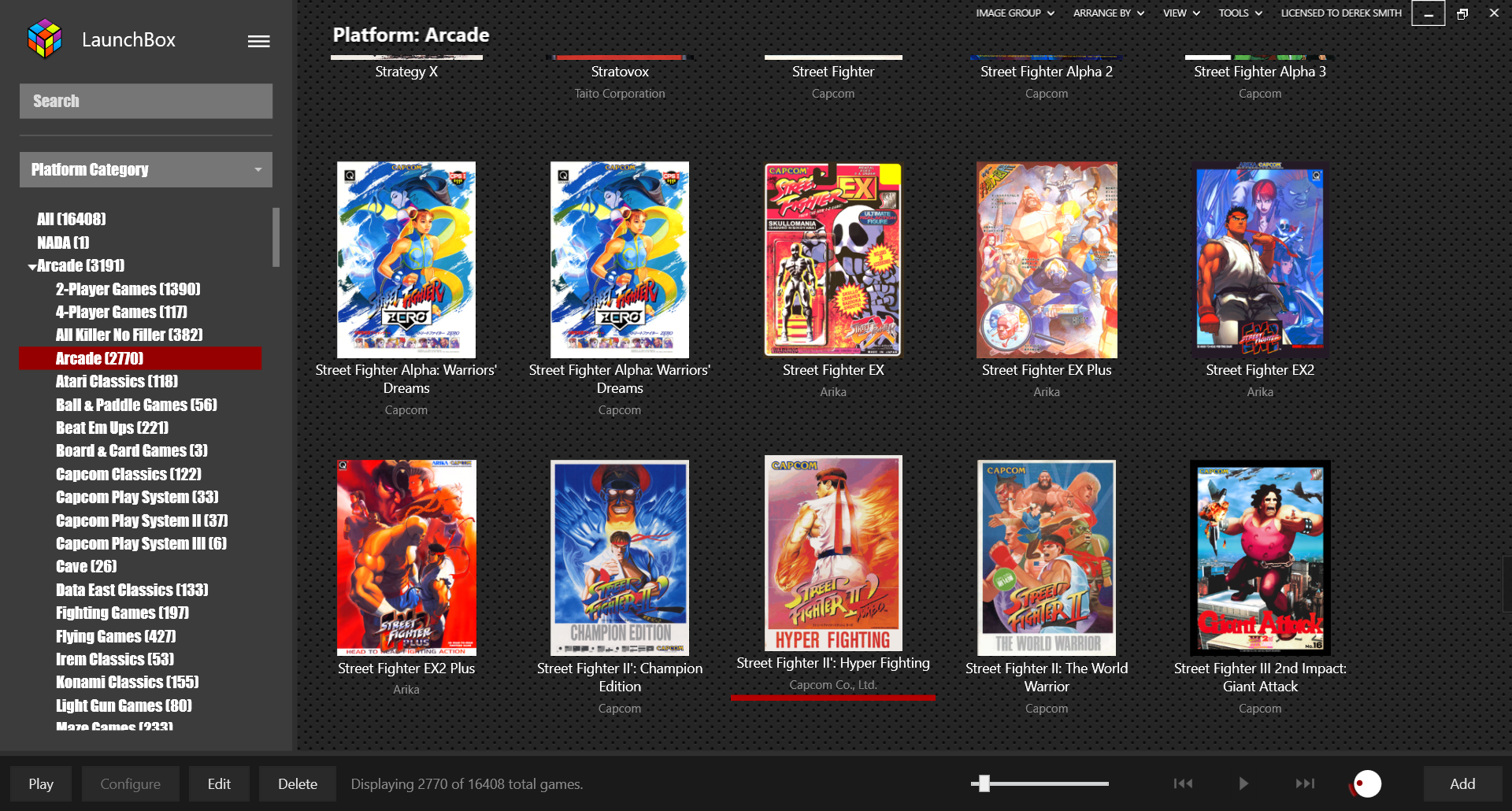Click the Strategy X game title
The height and width of the screenshot is (811, 1512).
point(406,72)
